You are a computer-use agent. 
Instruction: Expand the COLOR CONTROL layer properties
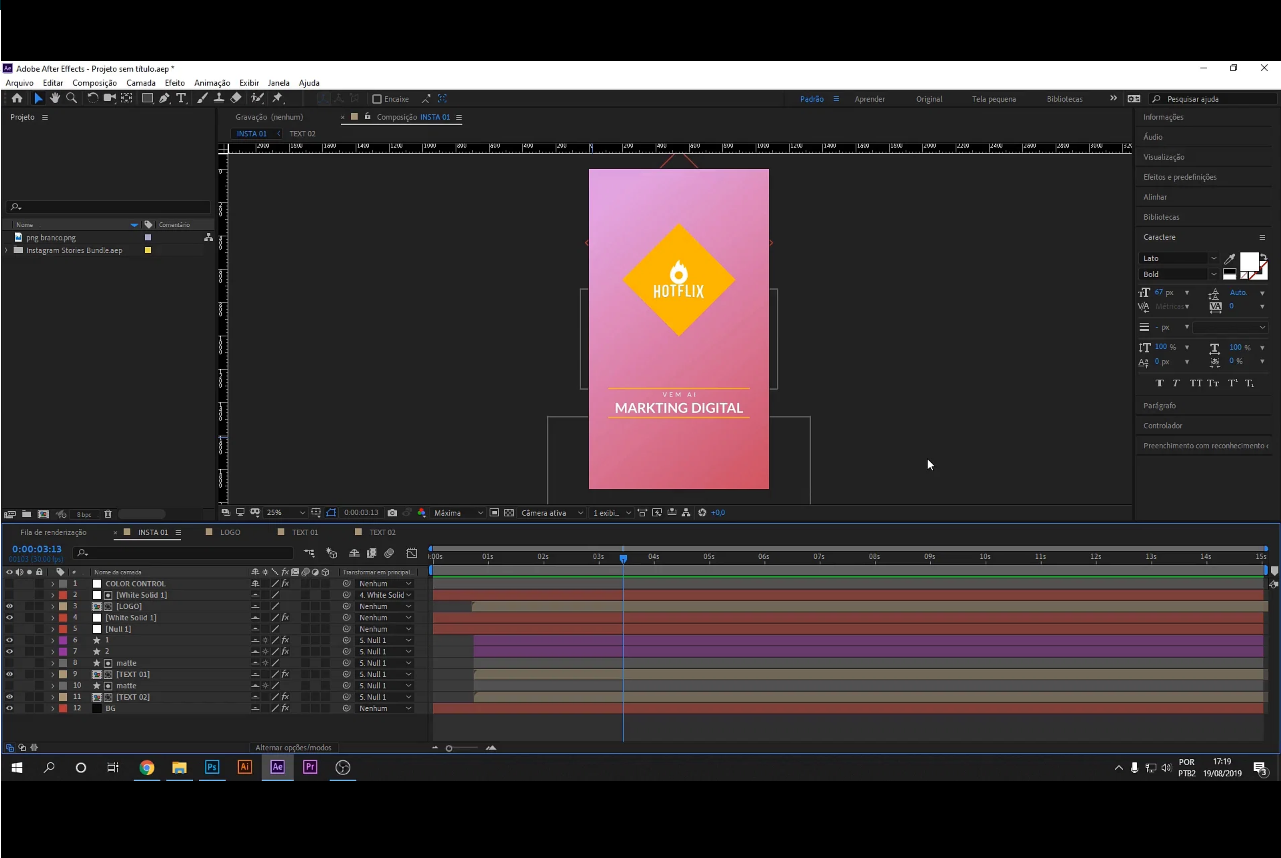pos(53,584)
